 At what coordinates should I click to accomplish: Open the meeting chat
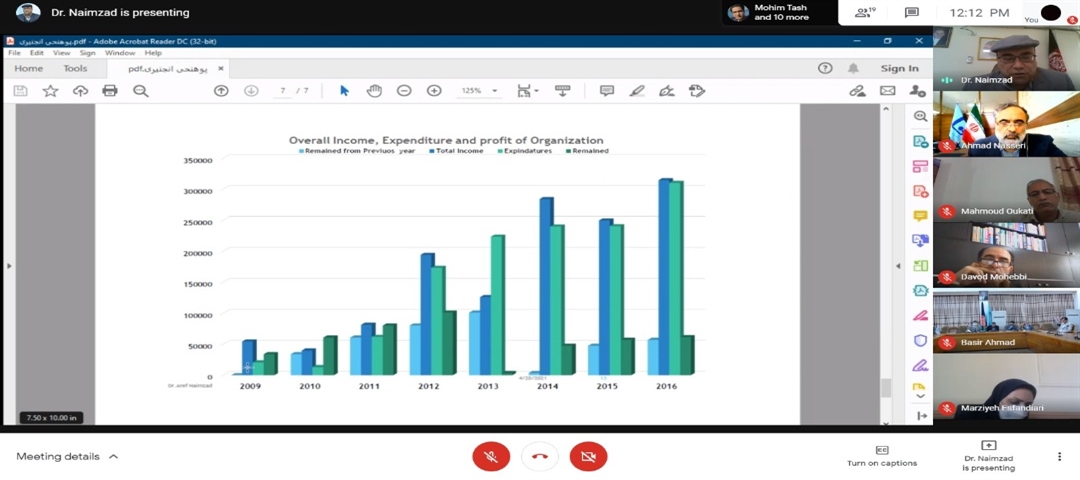pos(912,12)
